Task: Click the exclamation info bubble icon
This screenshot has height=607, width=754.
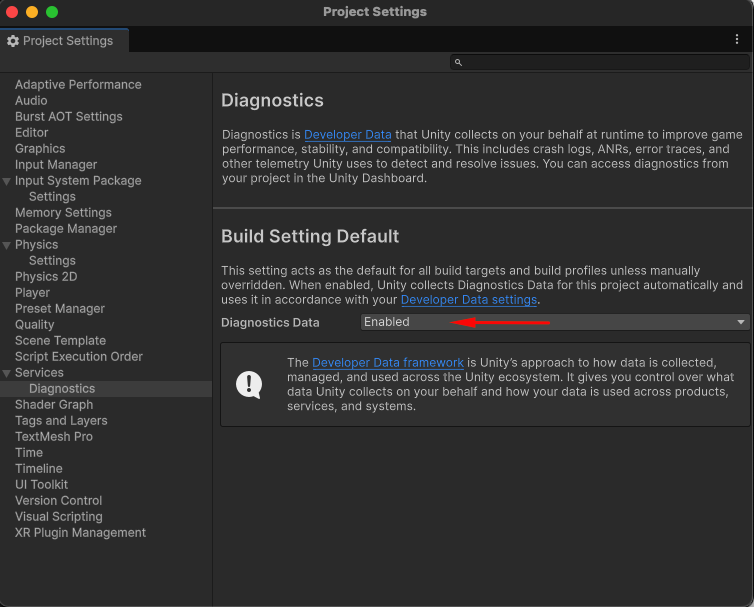Action: (x=249, y=384)
